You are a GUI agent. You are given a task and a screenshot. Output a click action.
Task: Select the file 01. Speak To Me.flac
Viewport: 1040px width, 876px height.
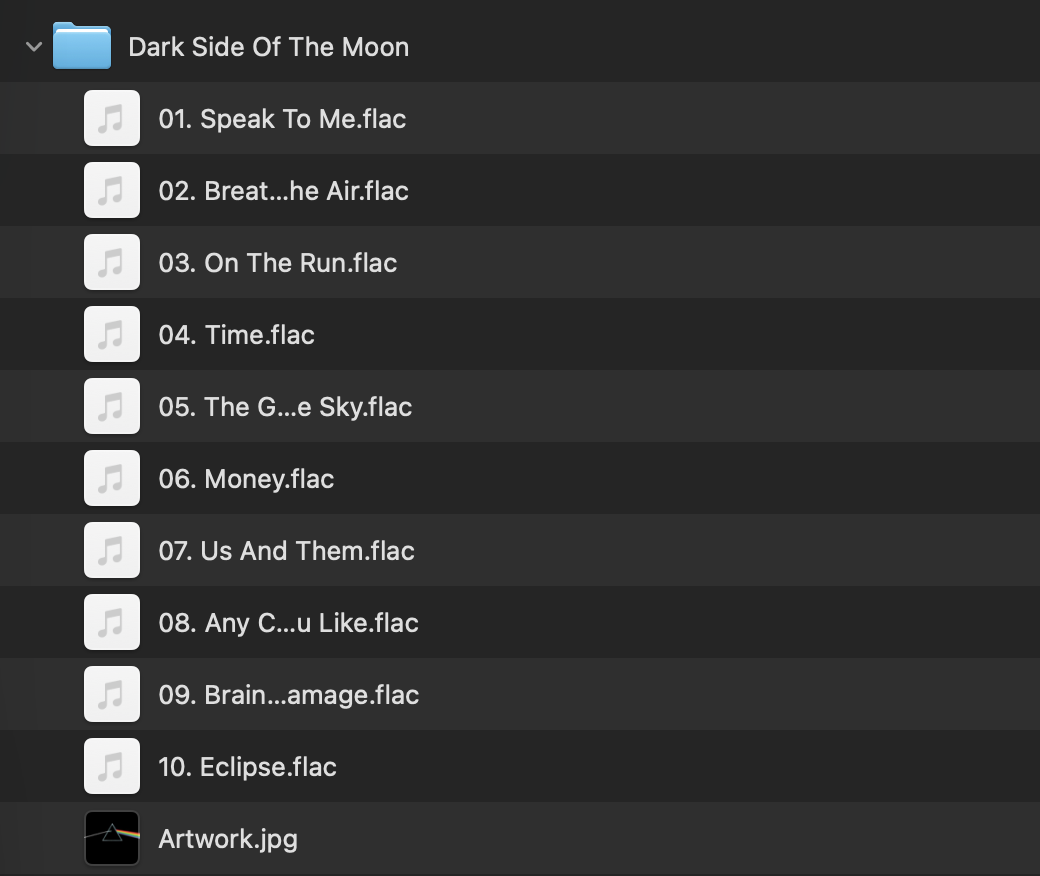coord(282,119)
